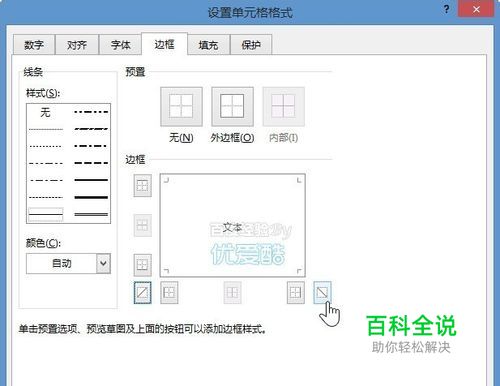
Task: Switch to the 对齐 tab
Action: (x=77, y=45)
